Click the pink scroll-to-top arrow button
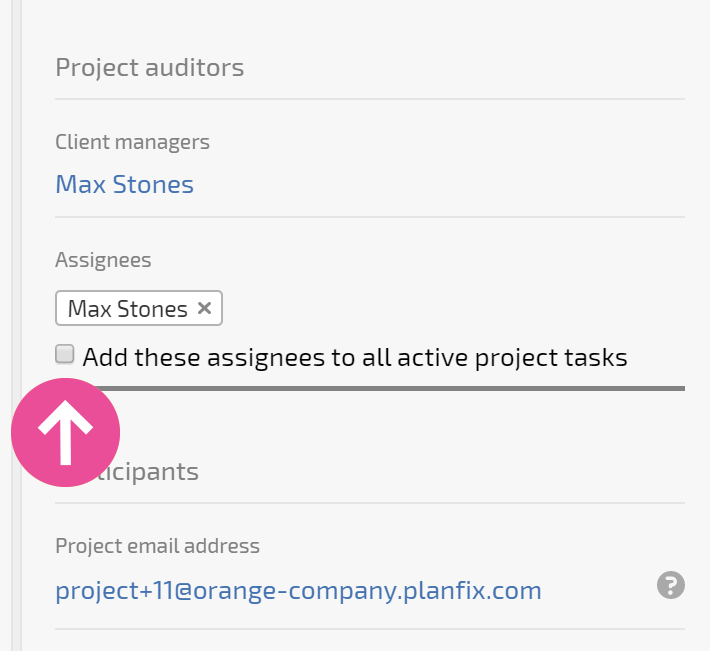The image size is (710, 651). click(x=66, y=432)
